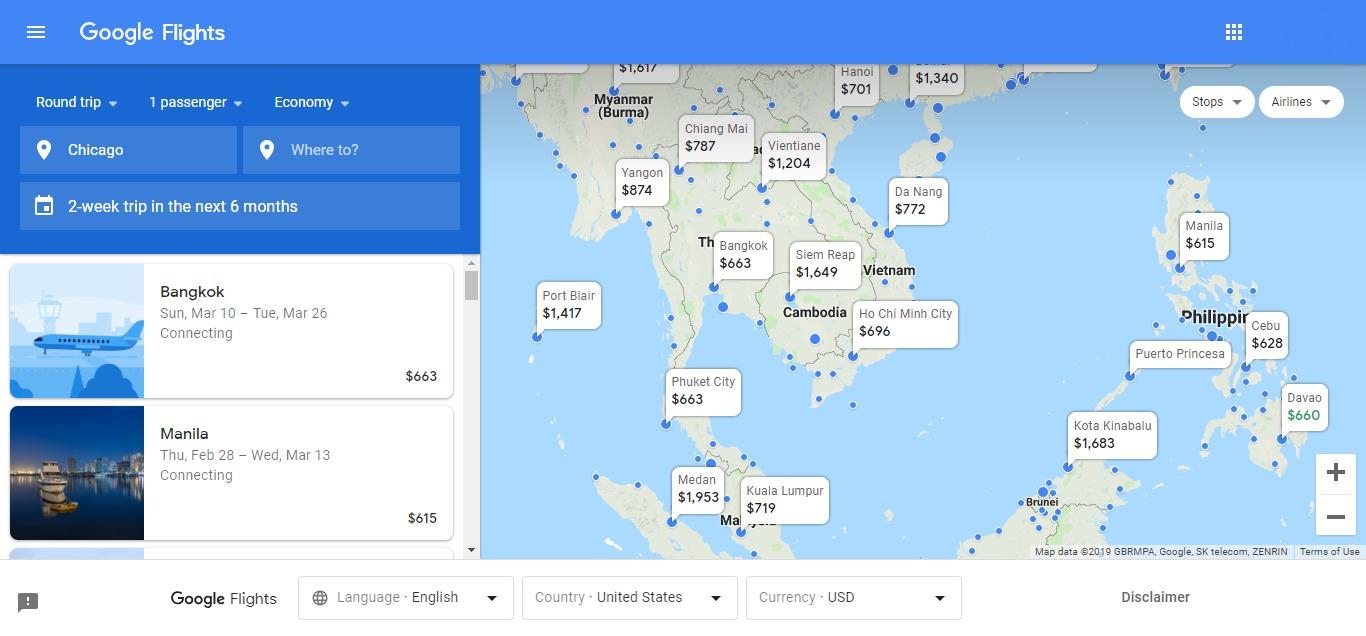Viewport: 1366px width, 636px height.
Task: Zoom in on the map
Action: [1336, 472]
